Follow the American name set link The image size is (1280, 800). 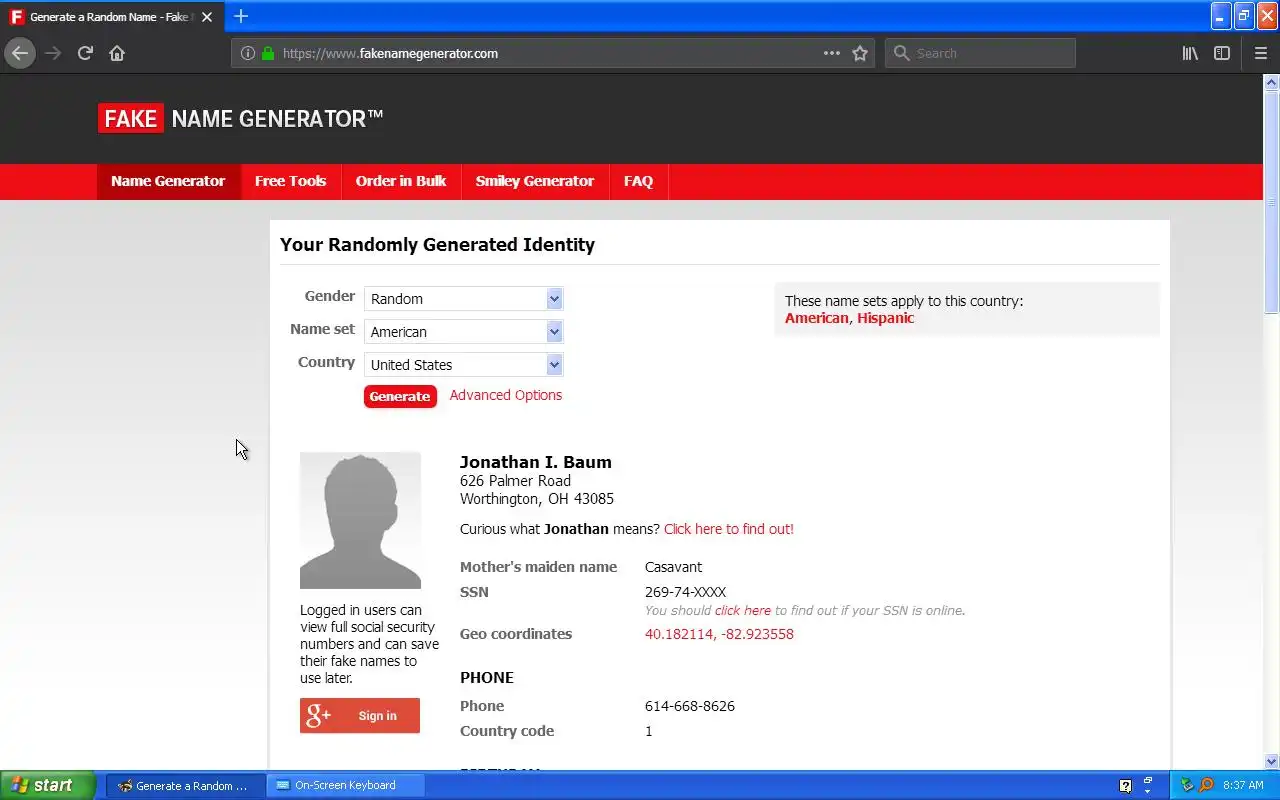817,318
